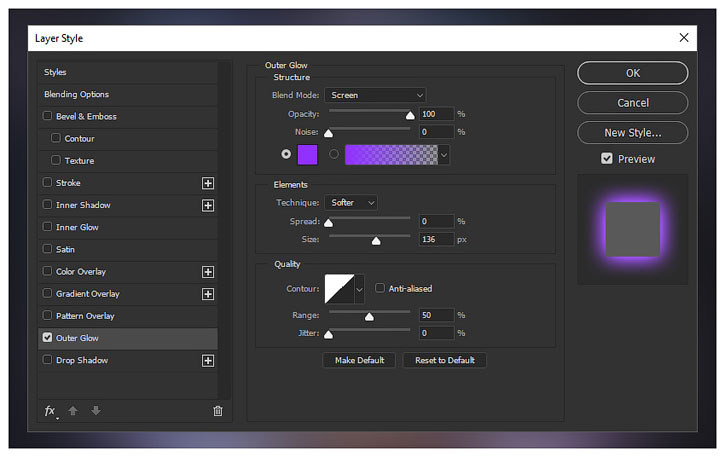Click the contour curve thumbnail

click(339, 289)
